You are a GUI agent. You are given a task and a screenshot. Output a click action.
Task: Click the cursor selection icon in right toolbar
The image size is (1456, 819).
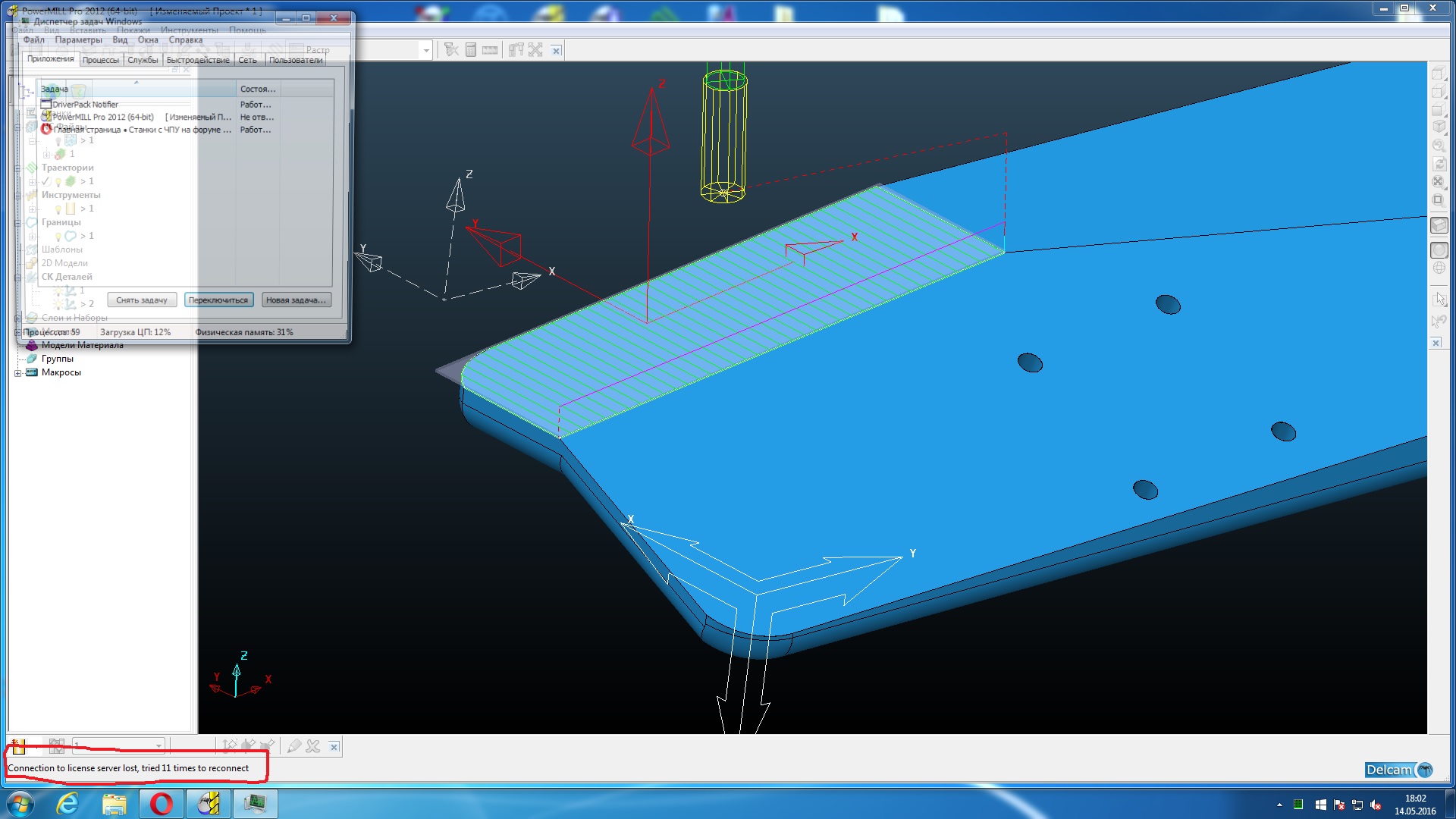pyautogui.click(x=1439, y=299)
